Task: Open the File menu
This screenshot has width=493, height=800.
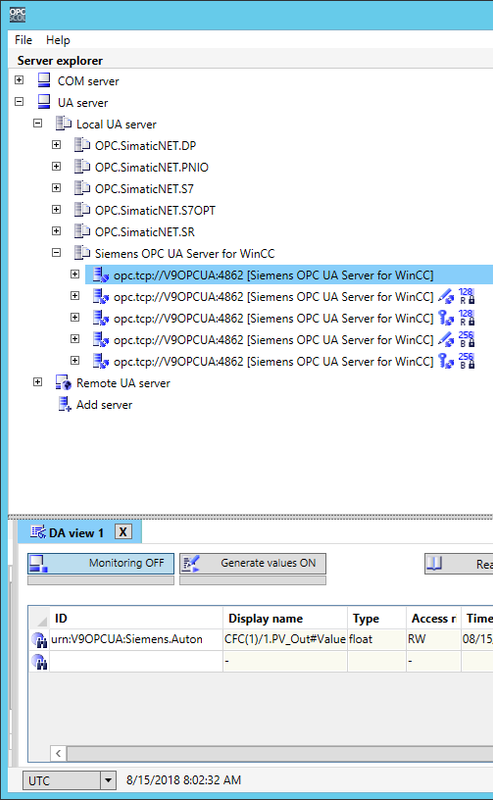Action: 23,40
